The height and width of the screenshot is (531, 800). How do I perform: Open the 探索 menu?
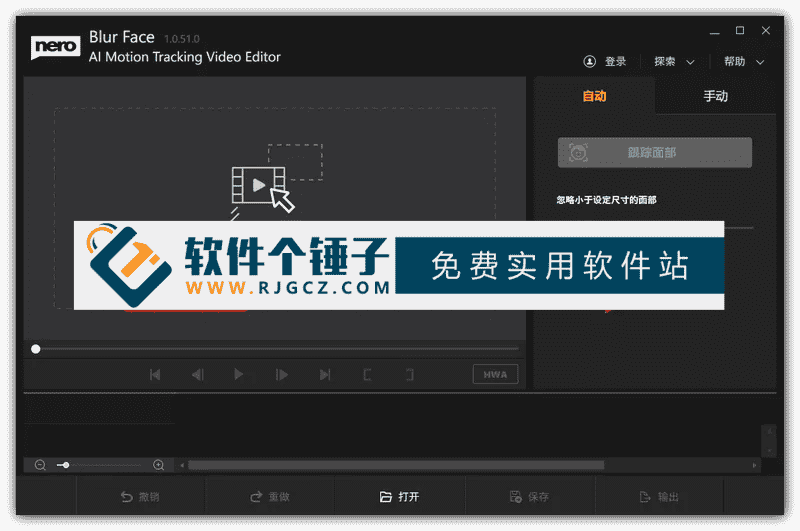click(x=664, y=62)
